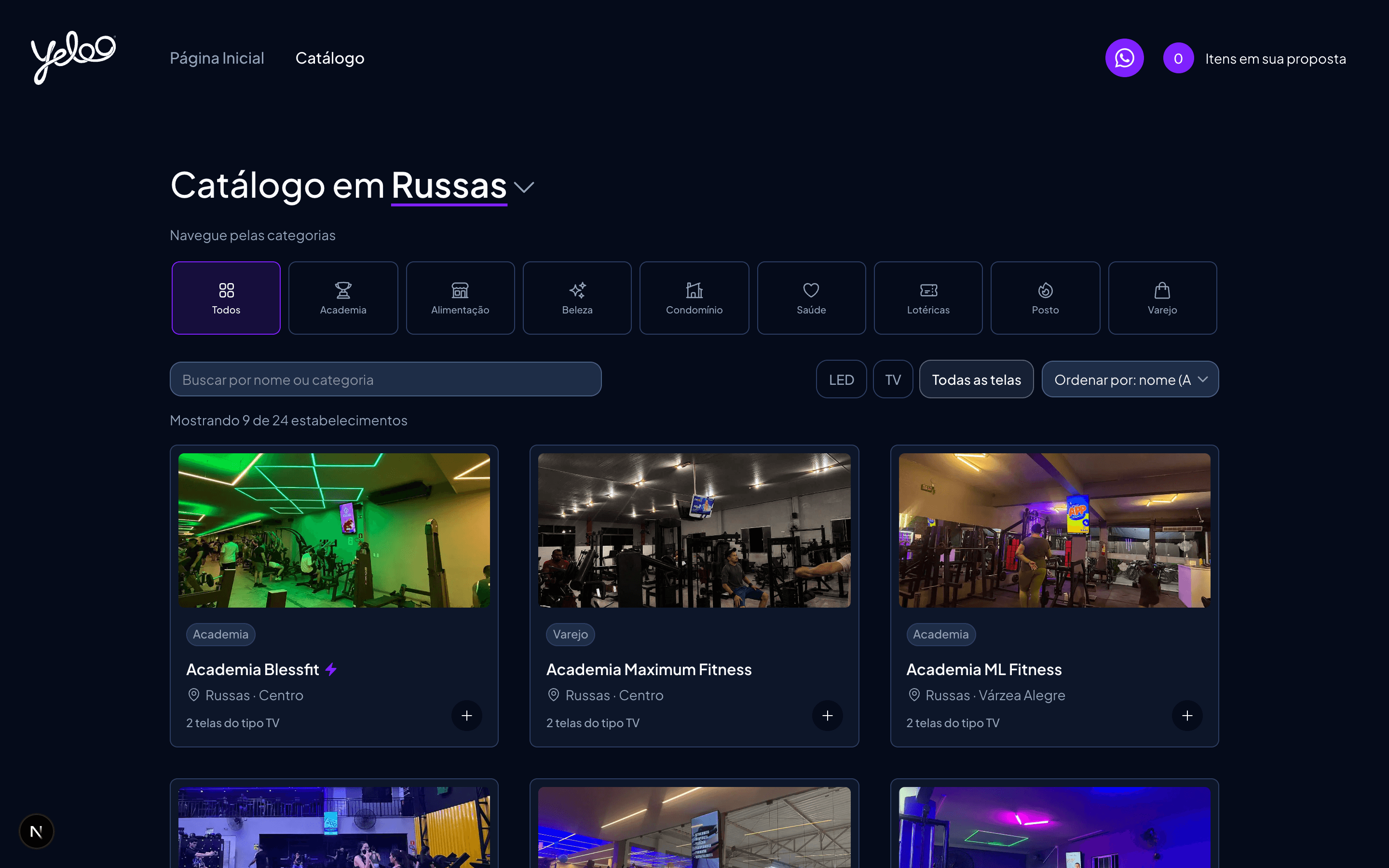Add Academia ML Fitness to proposal

1187,715
